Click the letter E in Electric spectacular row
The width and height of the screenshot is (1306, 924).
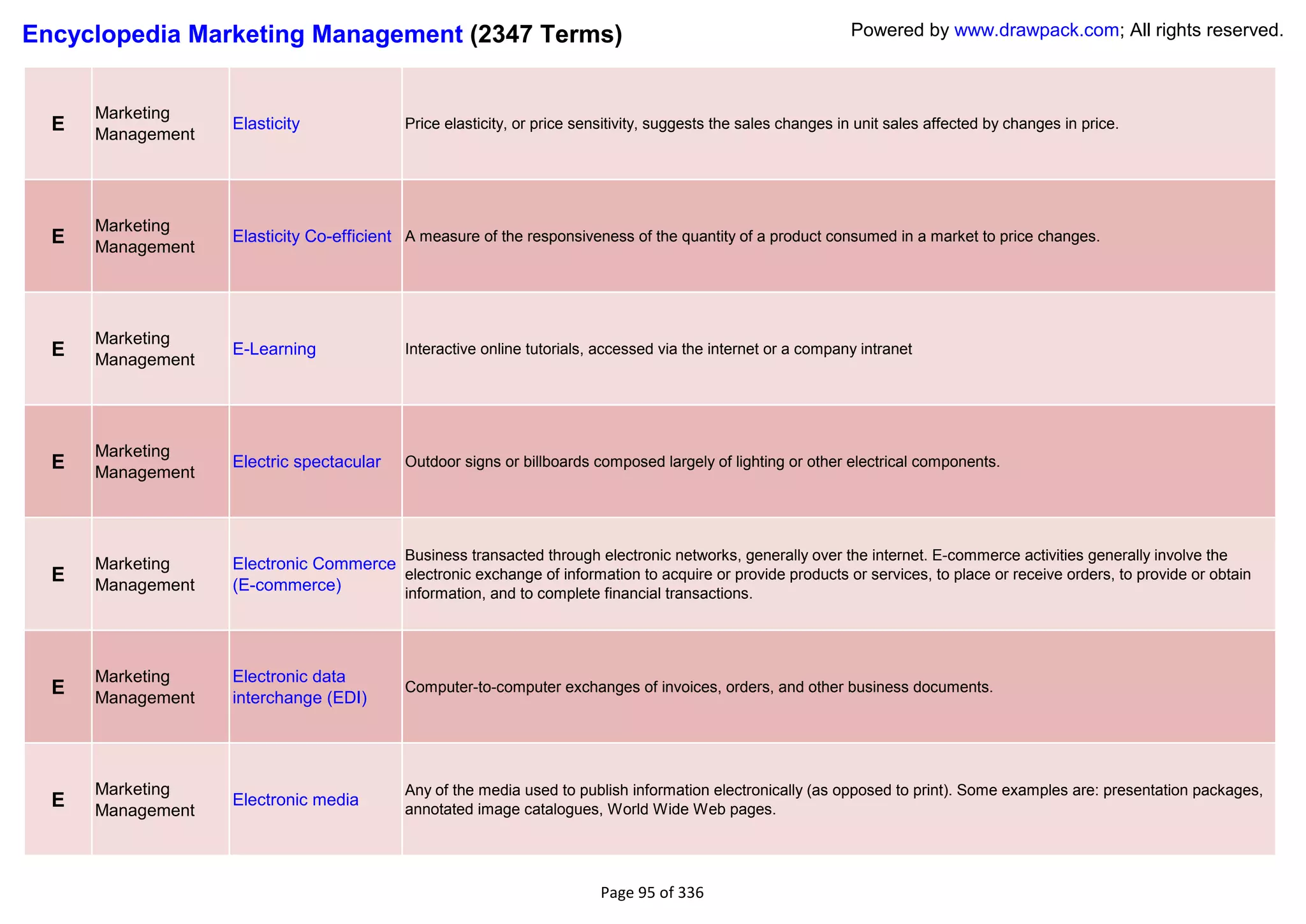(x=58, y=462)
